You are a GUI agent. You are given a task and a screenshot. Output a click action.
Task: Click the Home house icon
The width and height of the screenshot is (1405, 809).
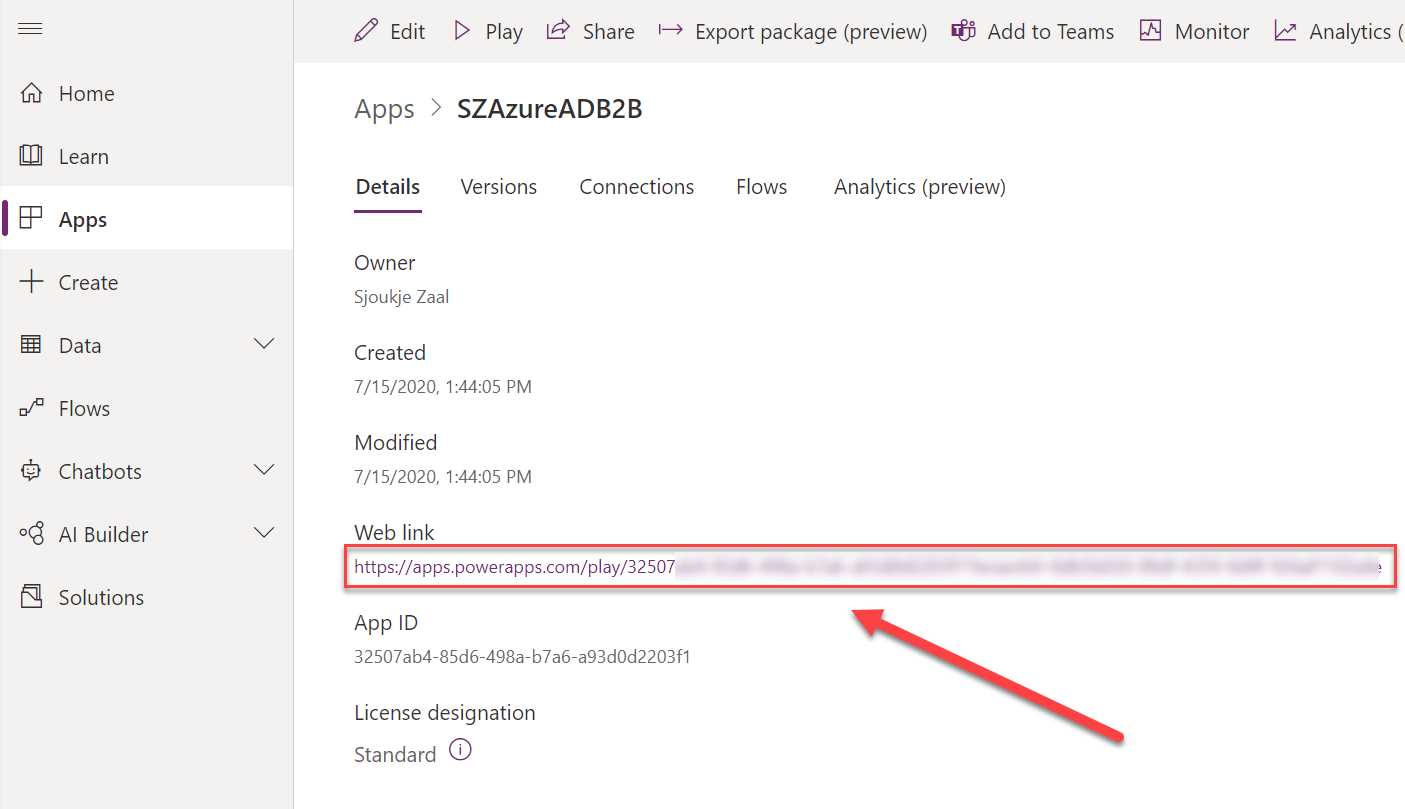coord(31,93)
